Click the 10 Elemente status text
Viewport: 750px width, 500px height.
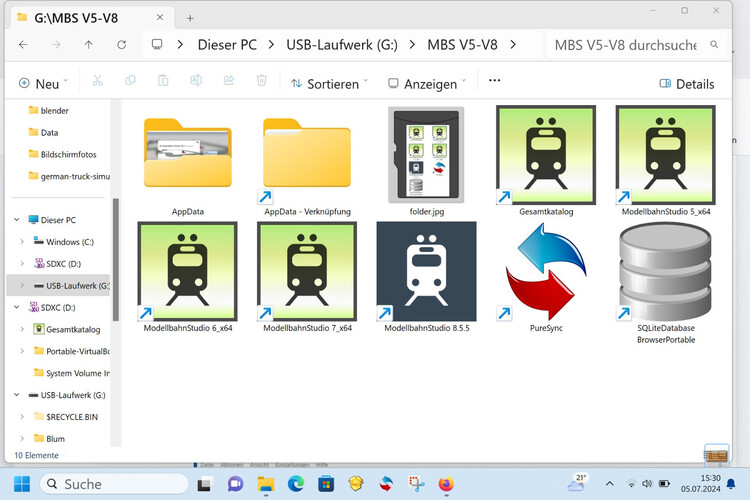click(36, 456)
